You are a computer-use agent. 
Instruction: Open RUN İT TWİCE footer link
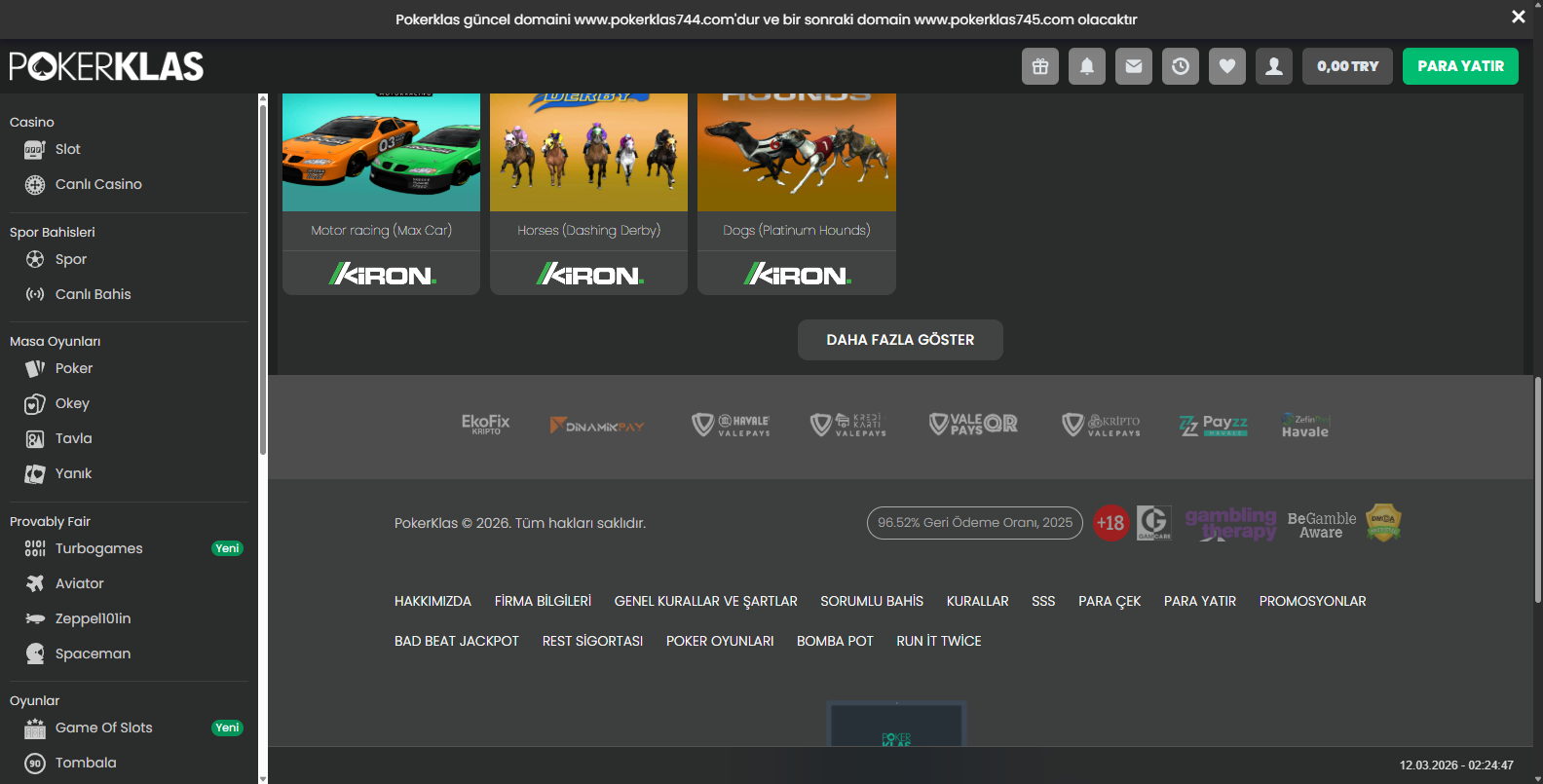click(x=939, y=641)
